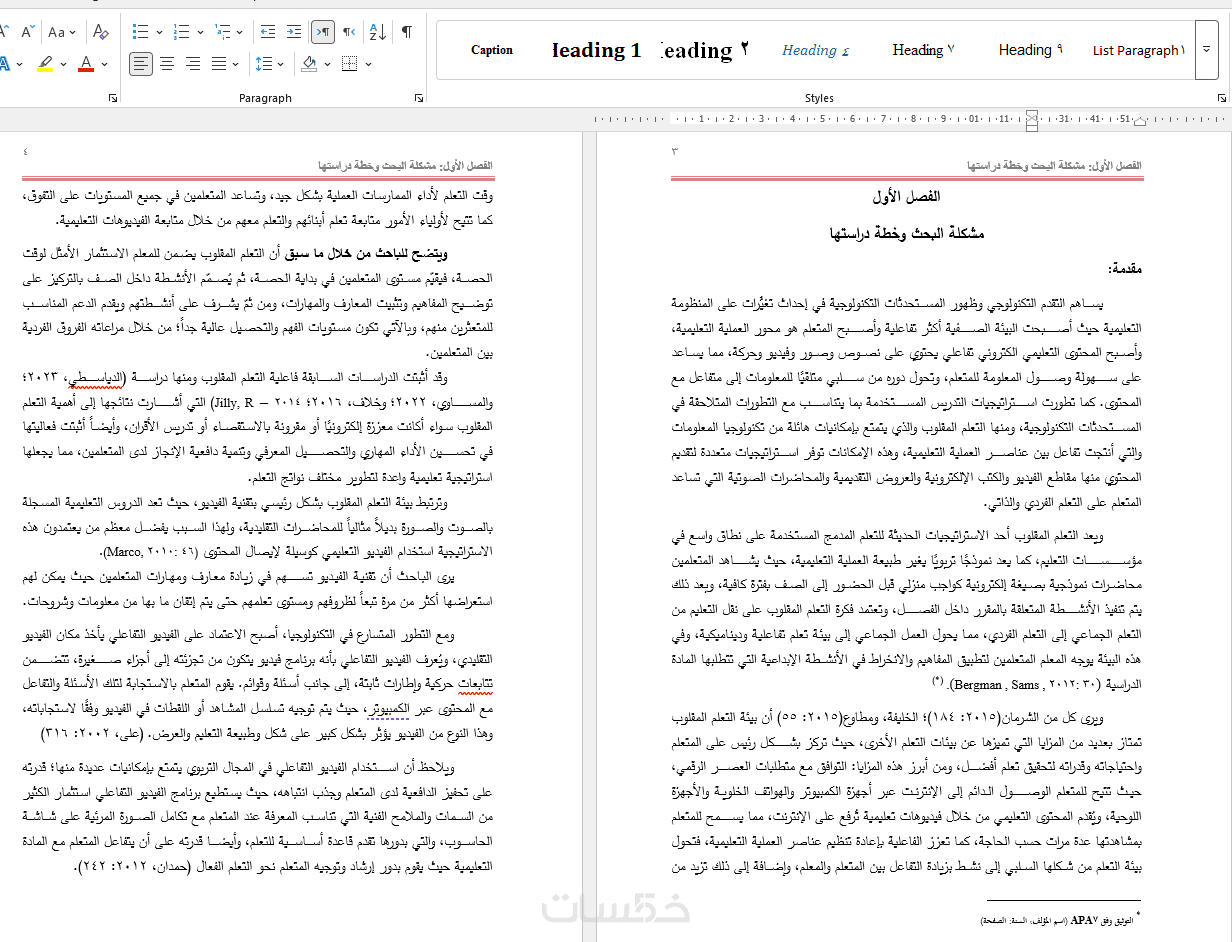
Task: Apply the Heading 2 style
Action: pyautogui.click(x=704, y=50)
